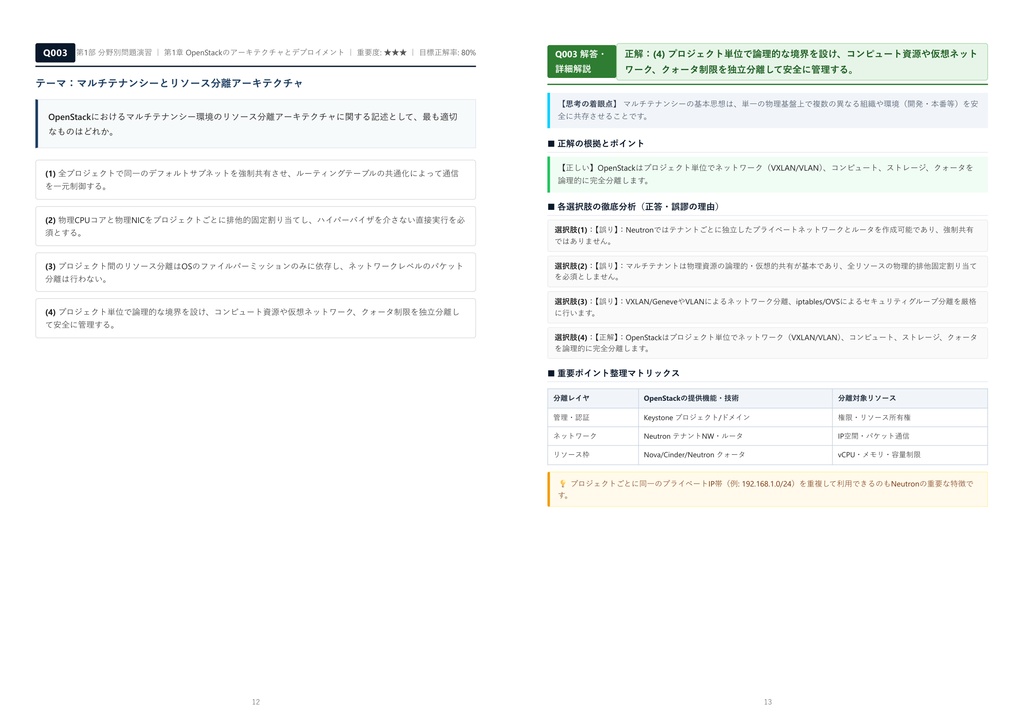Click the Q003 解答・詳細解説 green badge

click(581, 61)
